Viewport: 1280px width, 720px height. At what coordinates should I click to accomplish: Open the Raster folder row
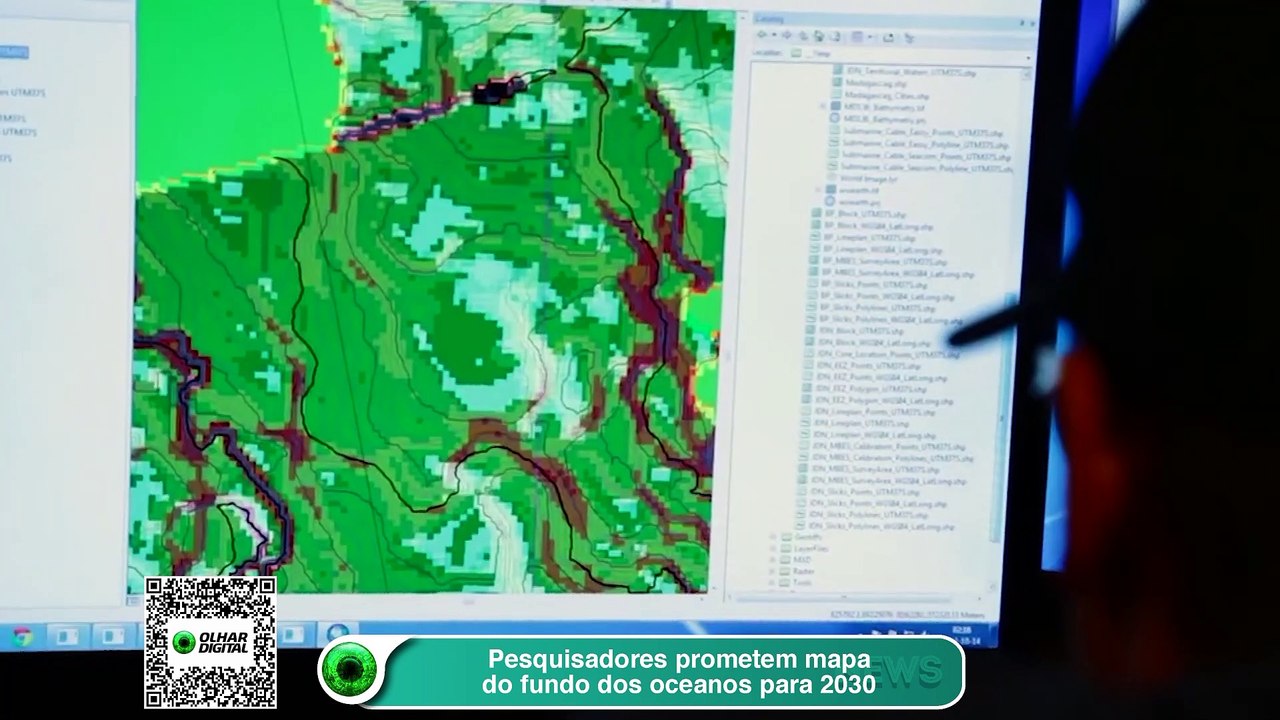pos(798,571)
